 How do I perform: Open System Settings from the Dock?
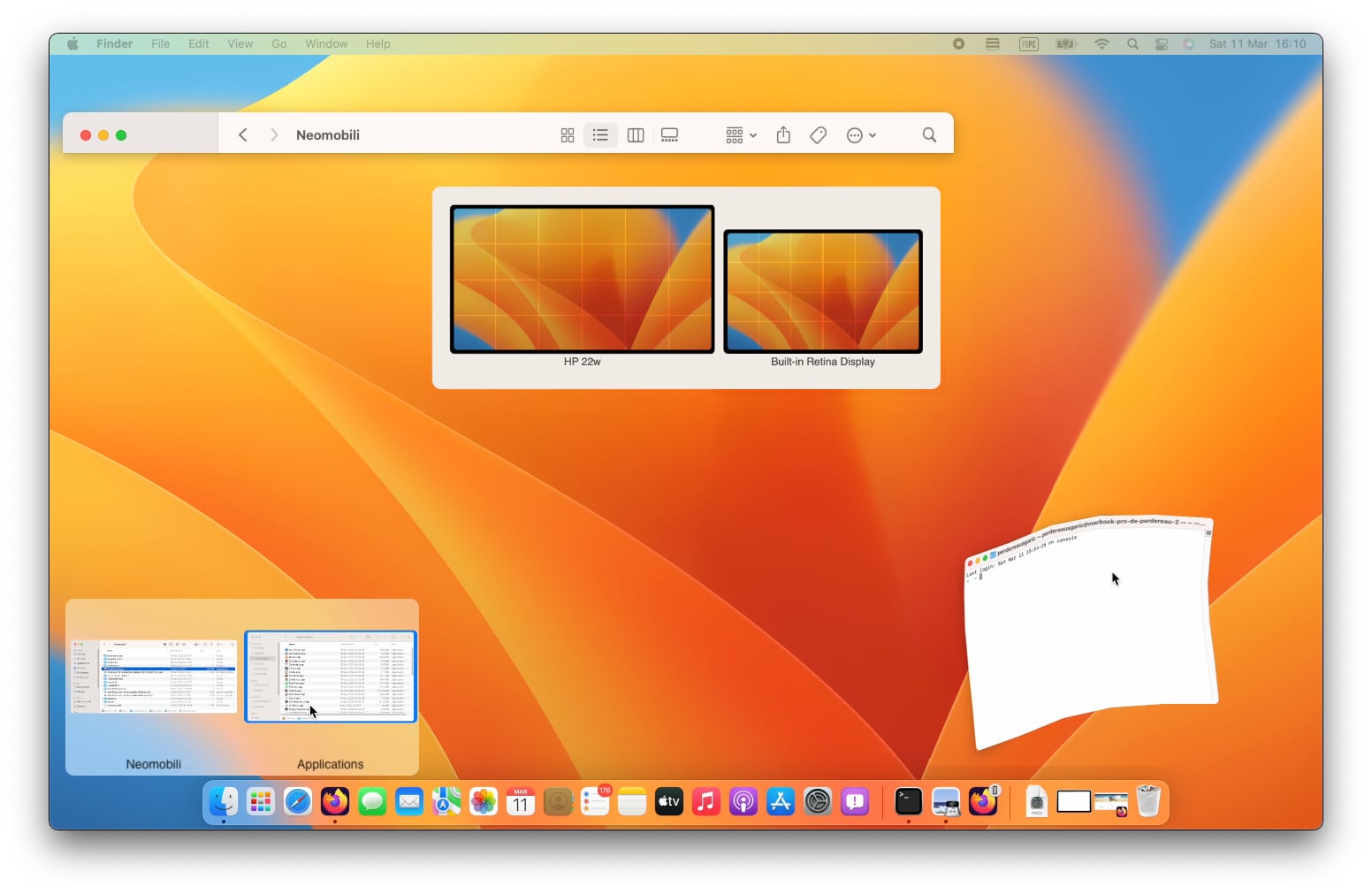[818, 802]
